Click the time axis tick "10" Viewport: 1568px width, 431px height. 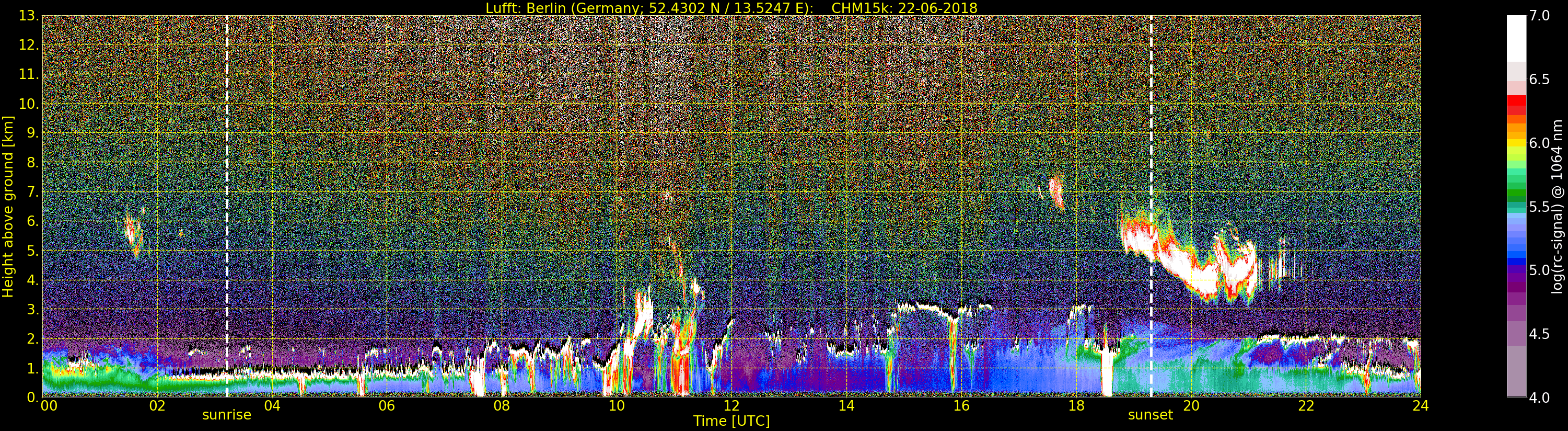point(617,405)
